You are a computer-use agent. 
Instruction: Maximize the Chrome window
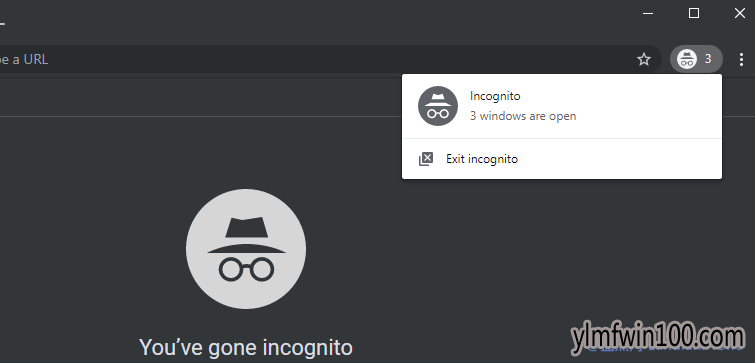694,13
